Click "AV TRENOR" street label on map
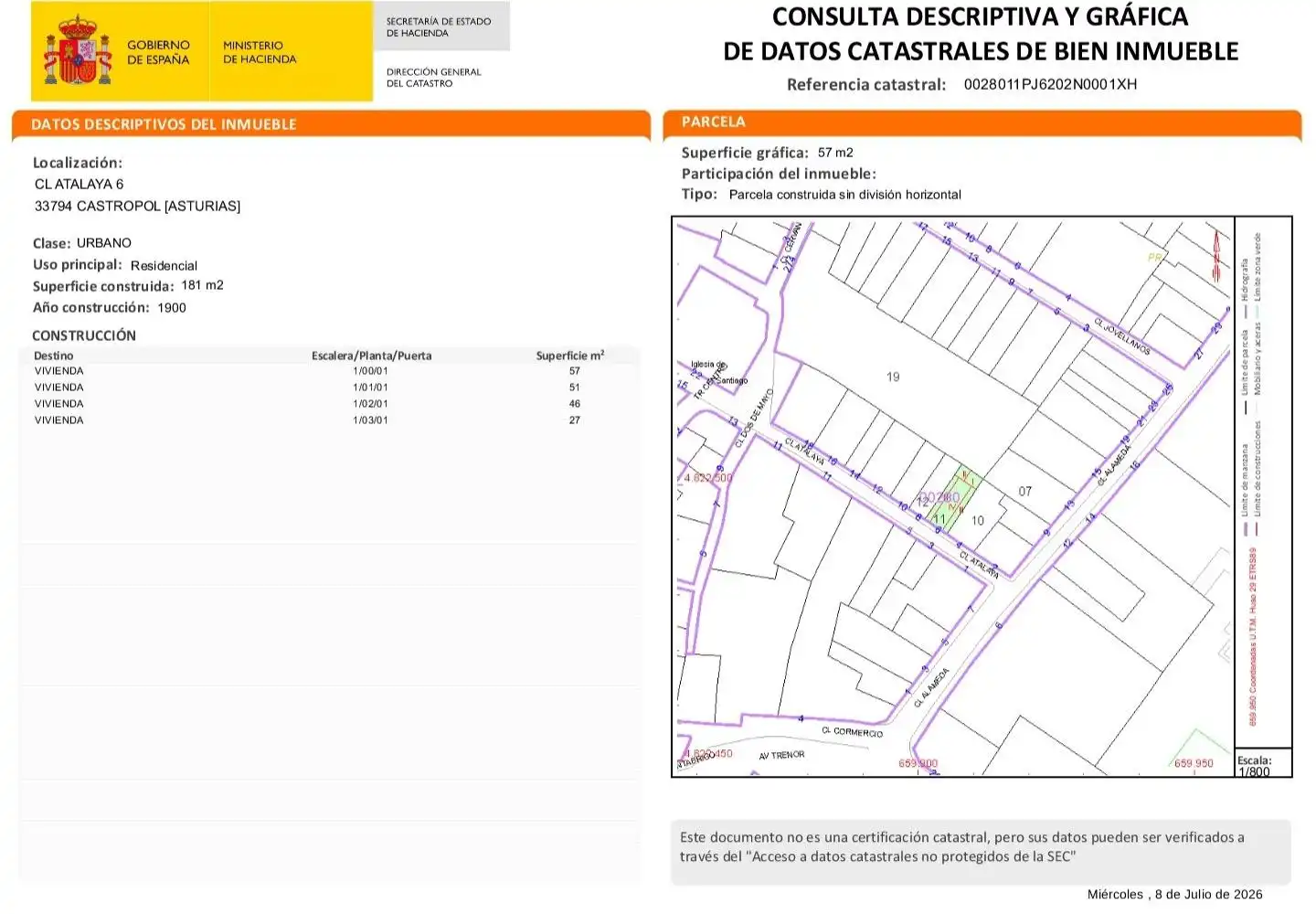This screenshot has height=914, width=1316. 782,756
